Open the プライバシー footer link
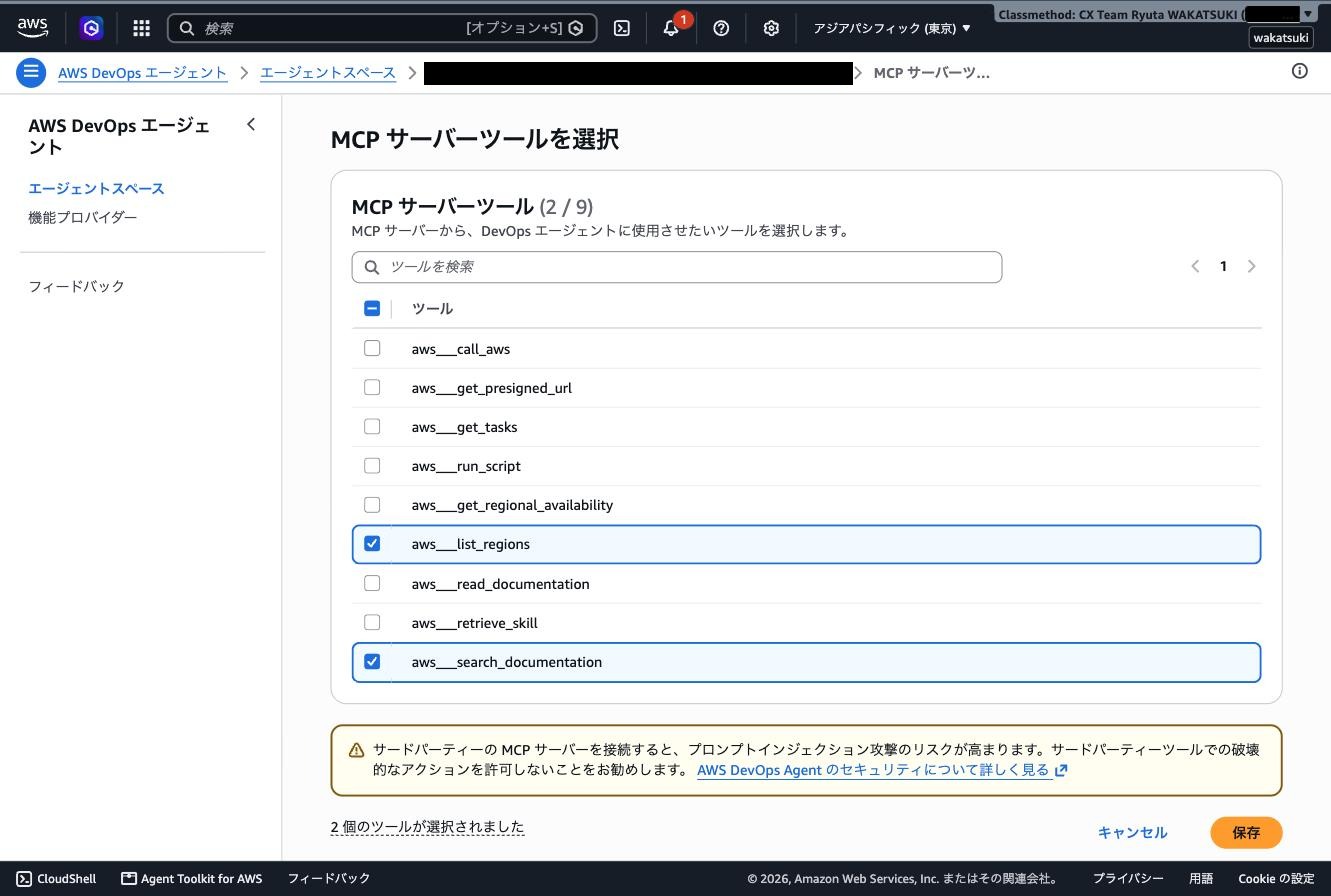The width and height of the screenshot is (1331, 896). (1128, 879)
